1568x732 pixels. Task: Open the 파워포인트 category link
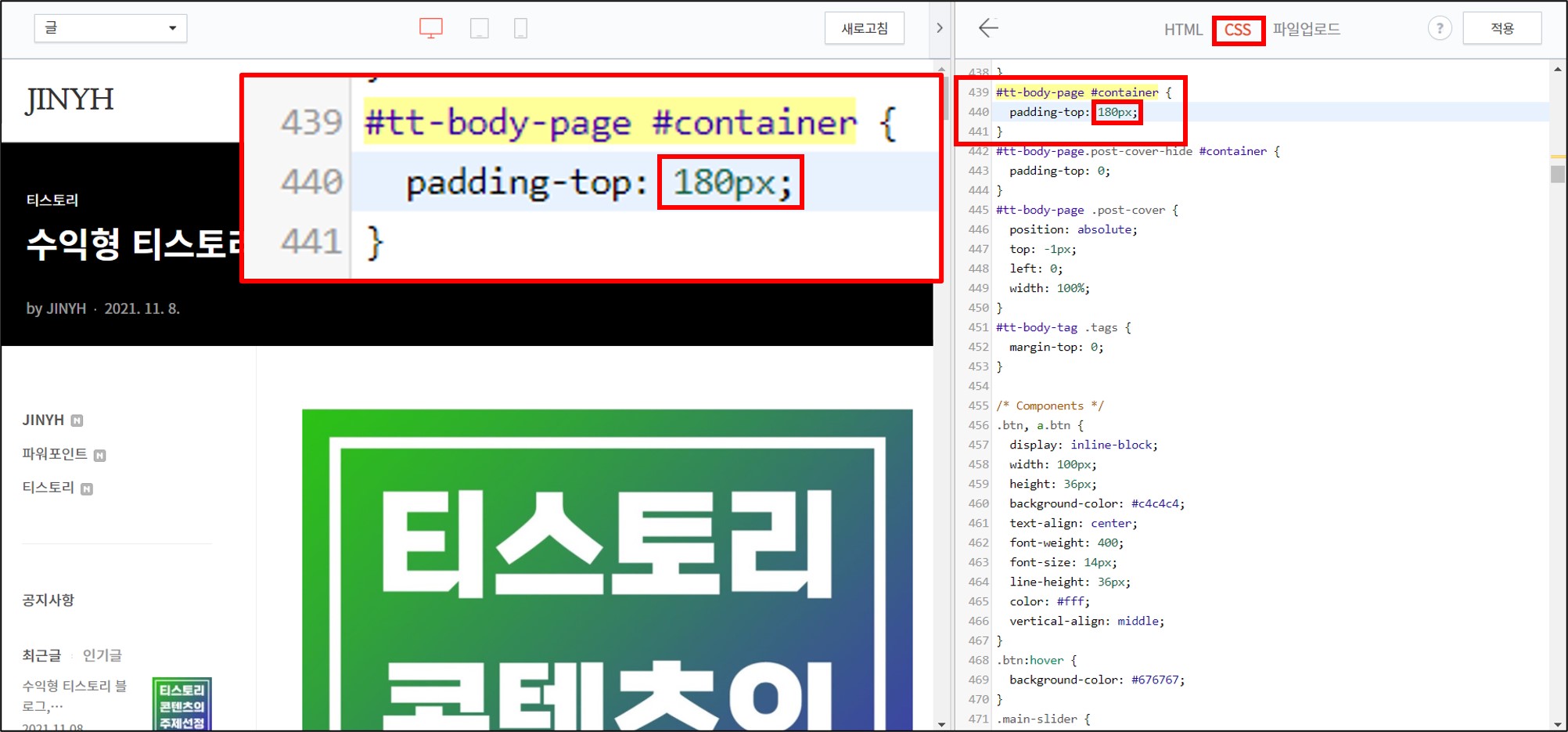tap(55, 454)
